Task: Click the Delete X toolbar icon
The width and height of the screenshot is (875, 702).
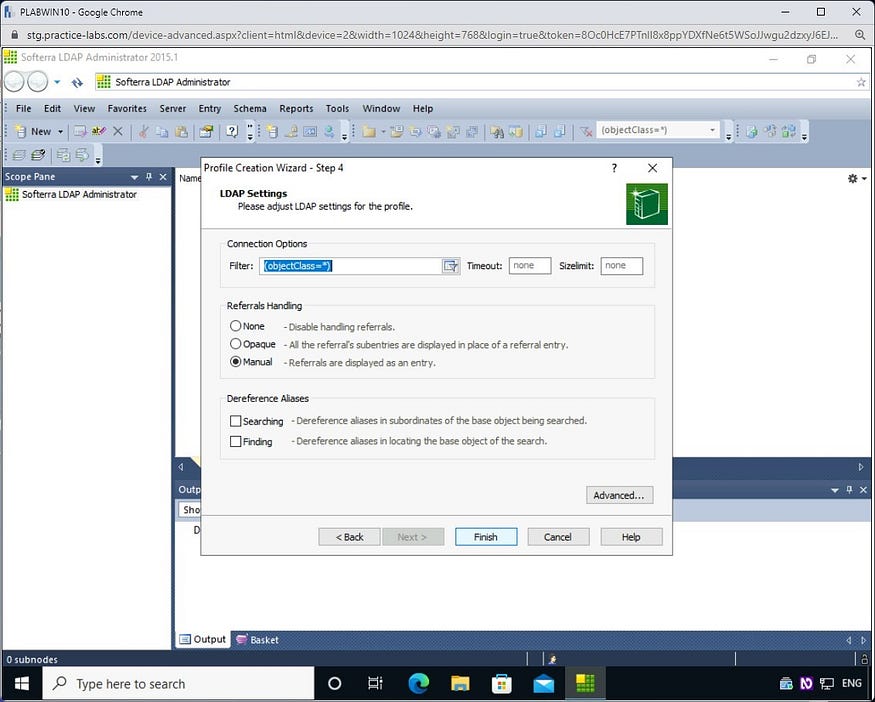Action: pyautogui.click(x=118, y=131)
